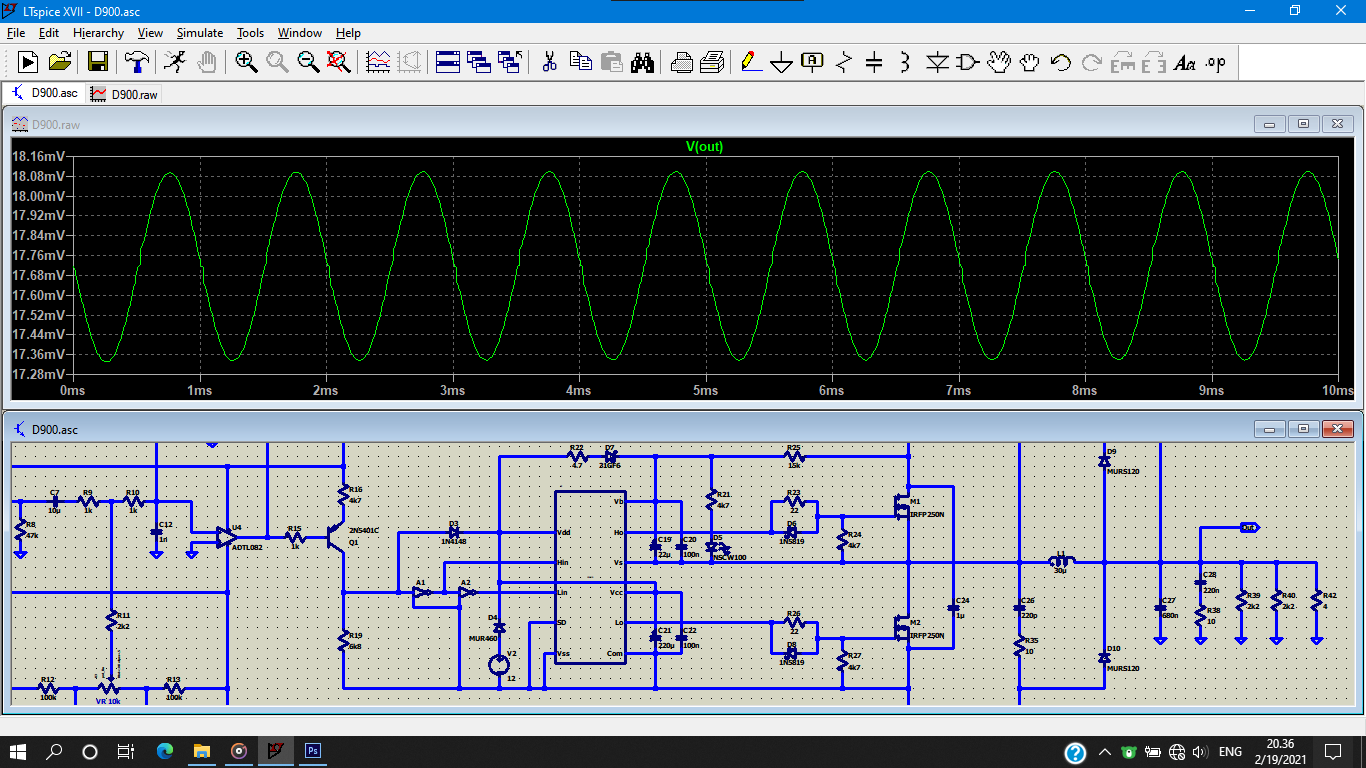Place a capacitor from the toolbar
The height and width of the screenshot is (768, 1366).
tap(875, 62)
